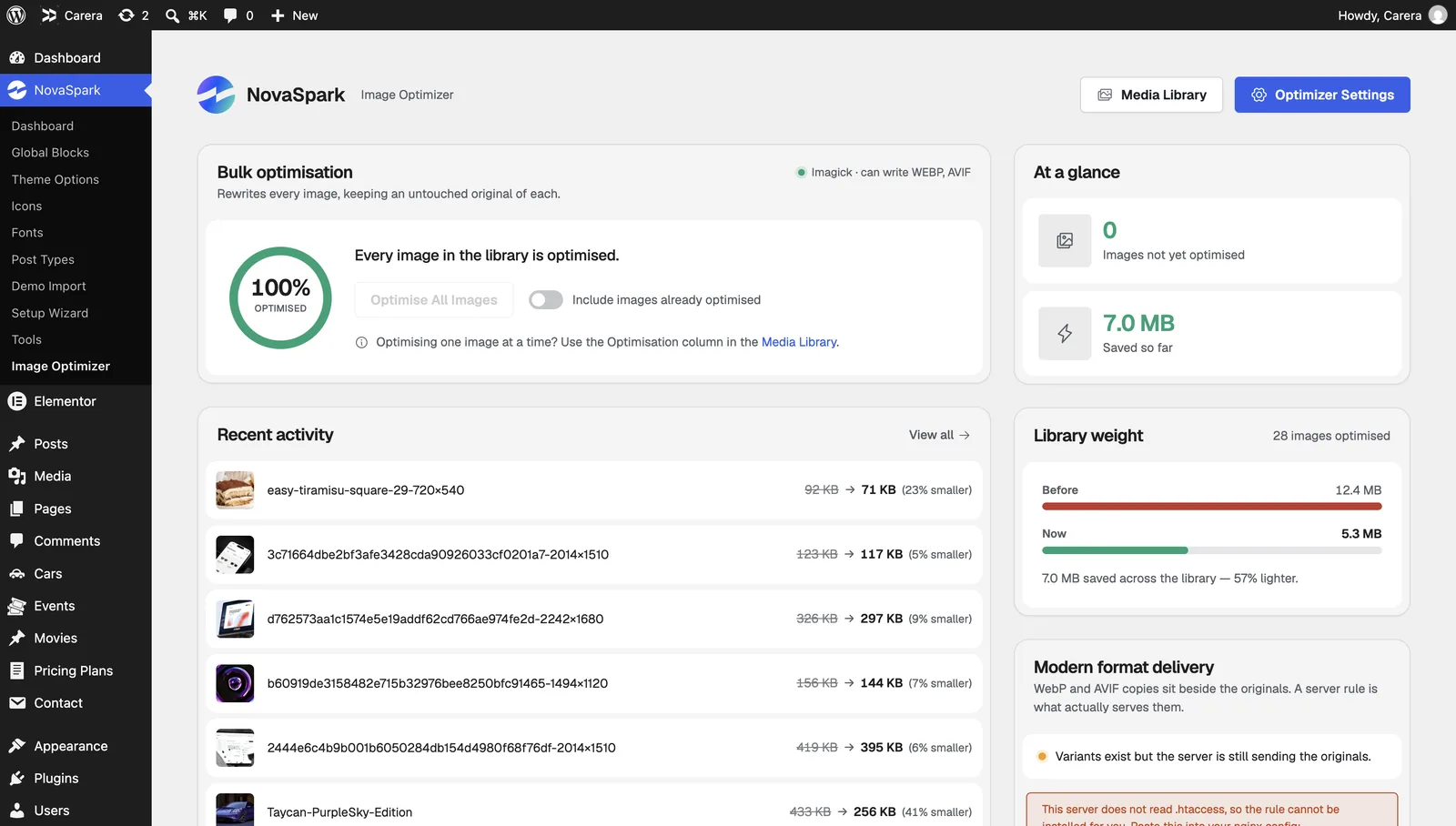Click the Taycan-PurpleSky-Edition filename
1456x826 pixels.
tap(339, 812)
